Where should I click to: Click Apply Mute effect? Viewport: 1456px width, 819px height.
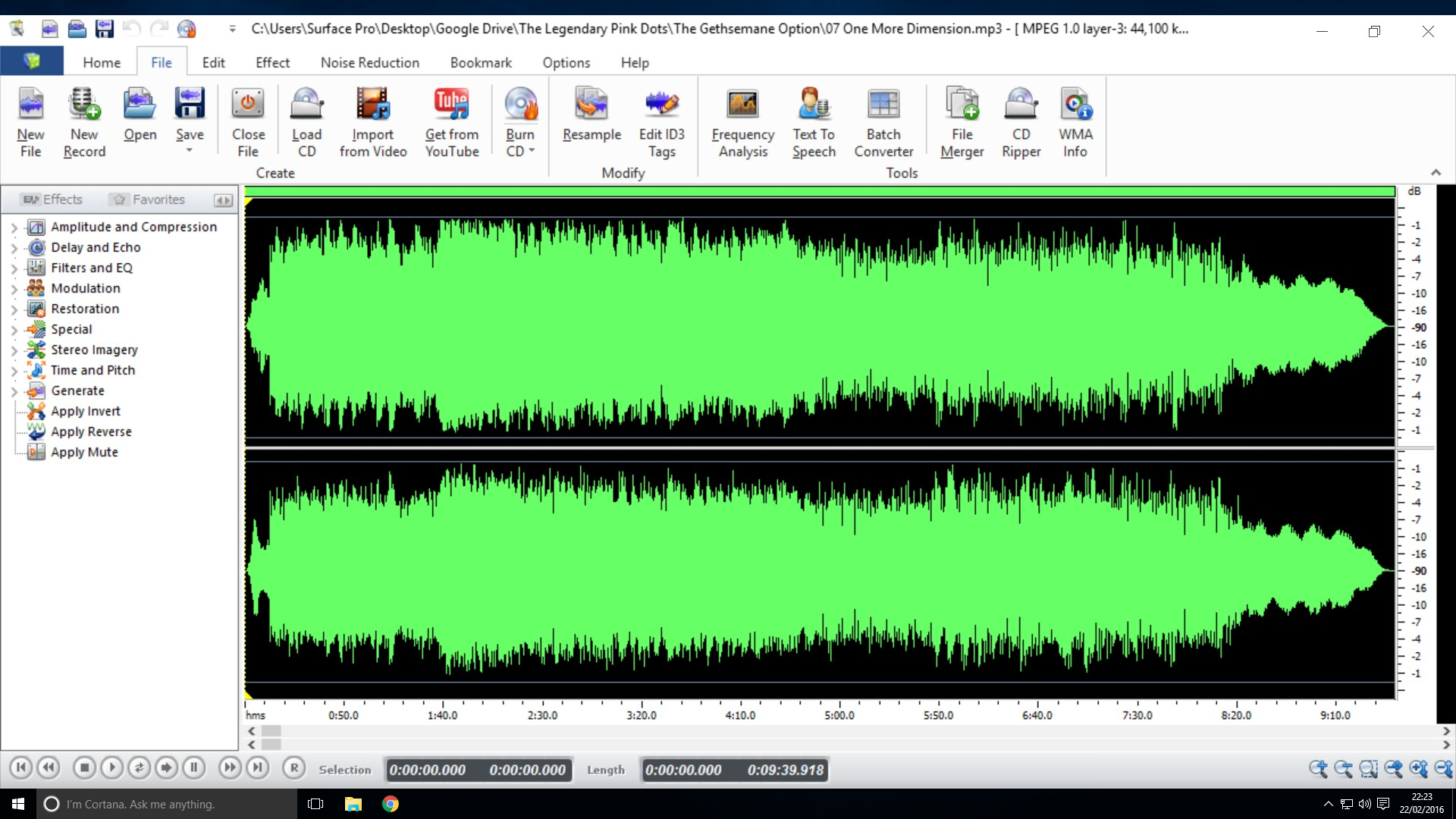[x=85, y=452]
